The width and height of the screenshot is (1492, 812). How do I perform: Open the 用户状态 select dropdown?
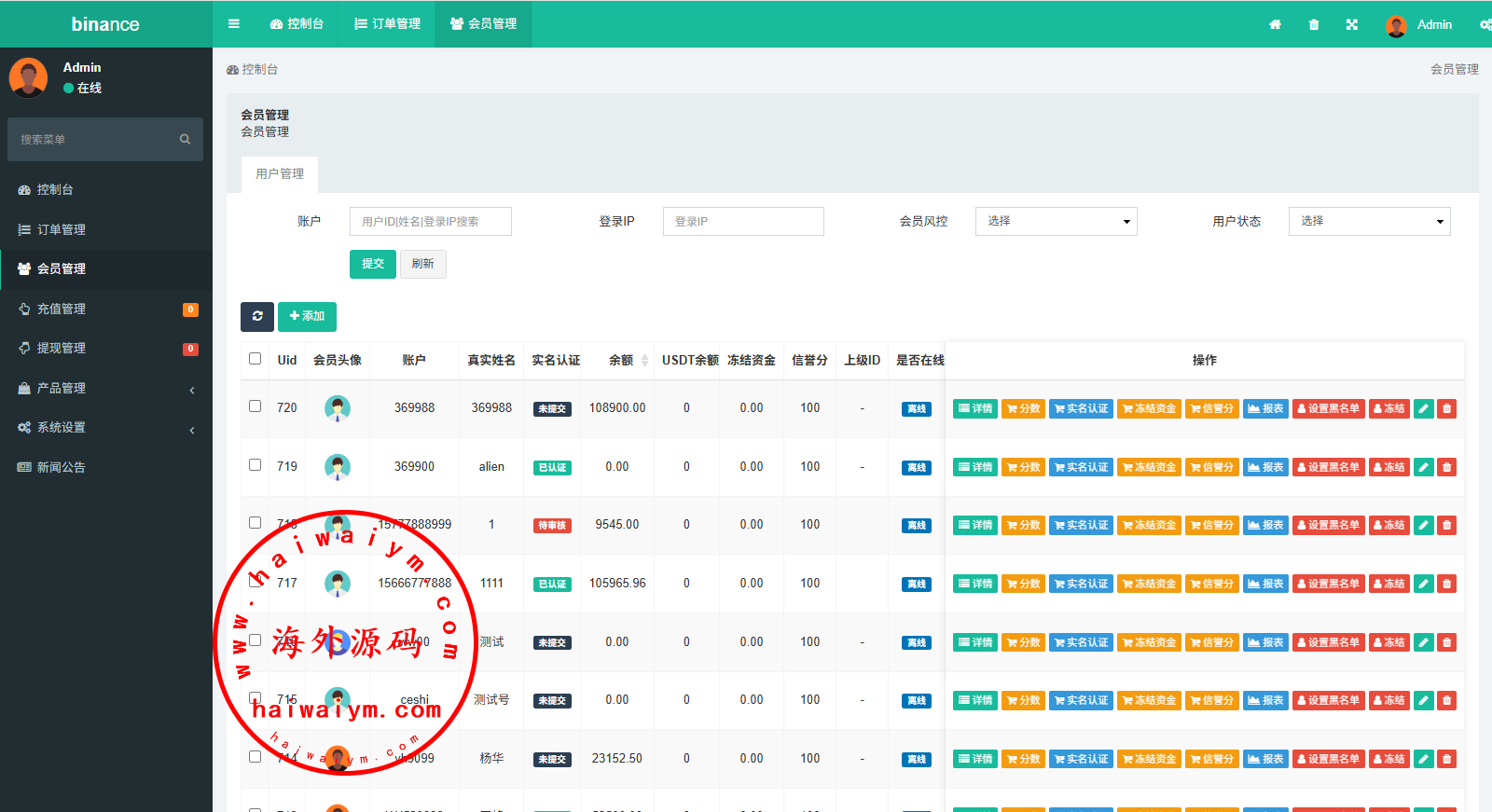[1369, 221]
